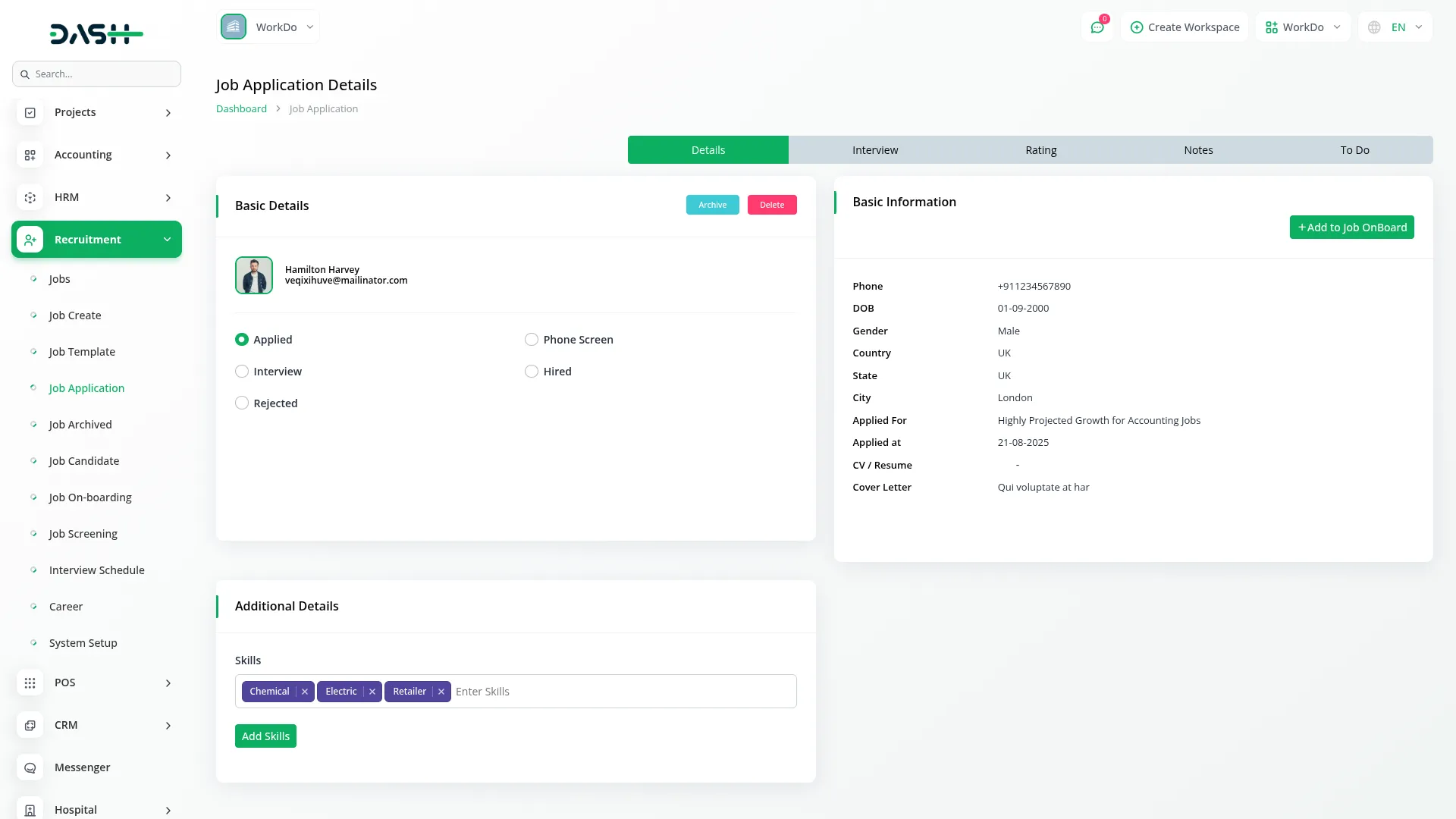
Task: Click the HRM sidebar icon
Action: pos(30,197)
